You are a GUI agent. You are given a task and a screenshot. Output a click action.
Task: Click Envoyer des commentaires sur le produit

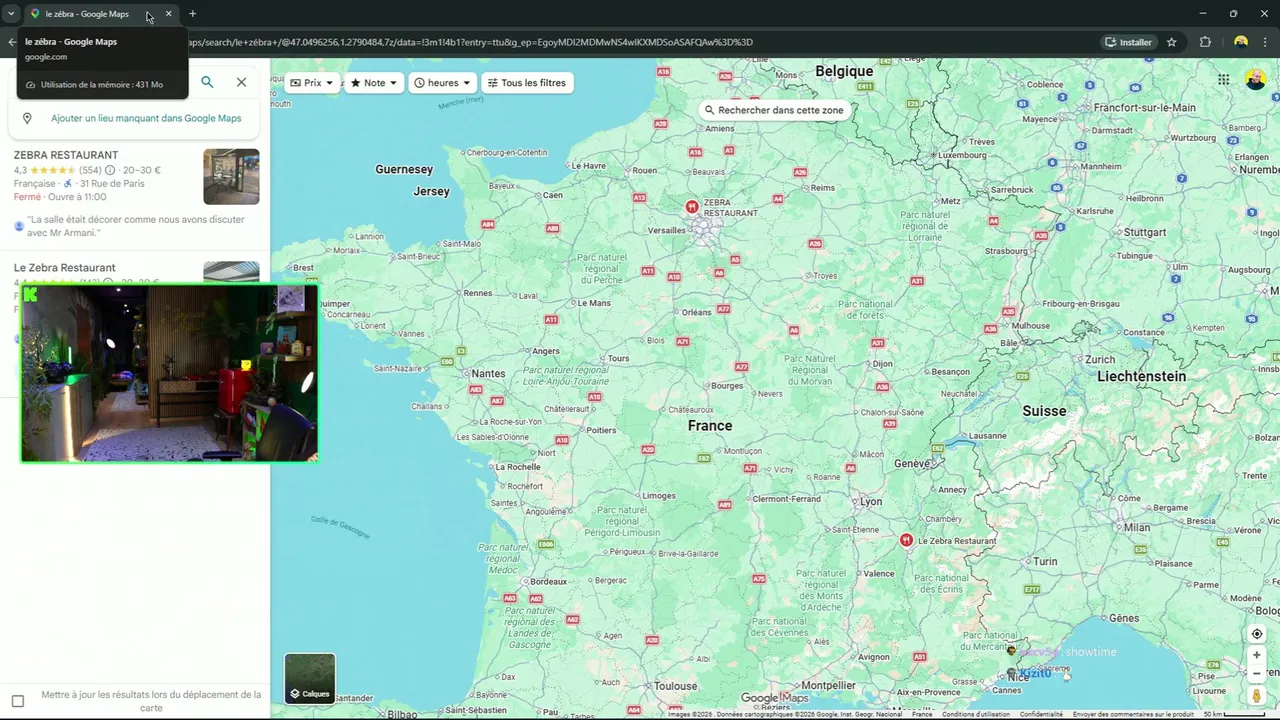(1133, 714)
